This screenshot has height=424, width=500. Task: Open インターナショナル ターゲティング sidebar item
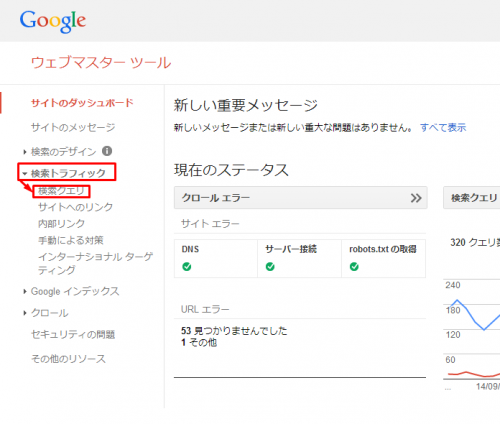click(x=95, y=263)
